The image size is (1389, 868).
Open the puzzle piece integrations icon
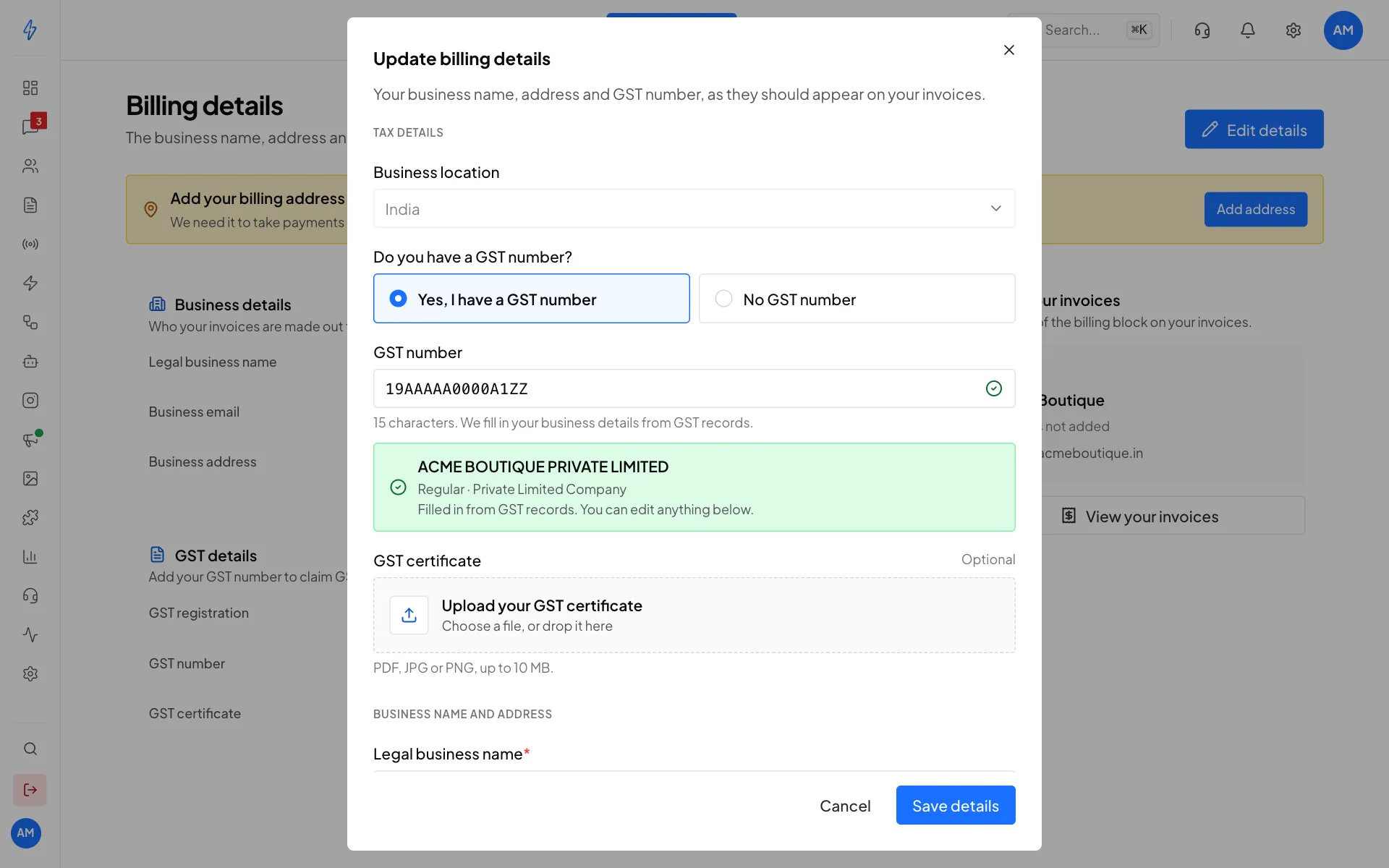pyautogui.click(x=30, y=517)
